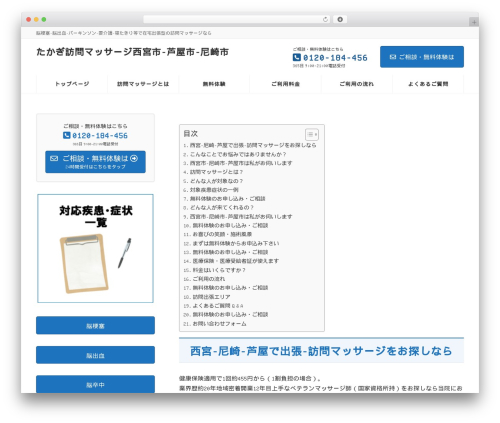
Task: Click the envelope icon in the sidebar ご相談 button
Action: 54,158
